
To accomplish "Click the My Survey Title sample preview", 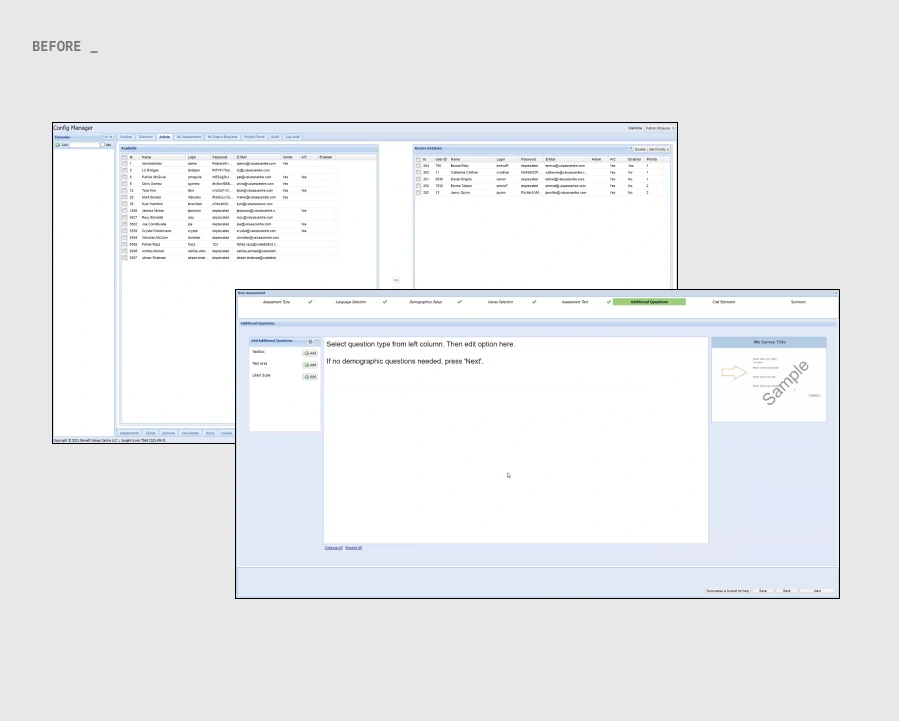I will click(769, 379).
